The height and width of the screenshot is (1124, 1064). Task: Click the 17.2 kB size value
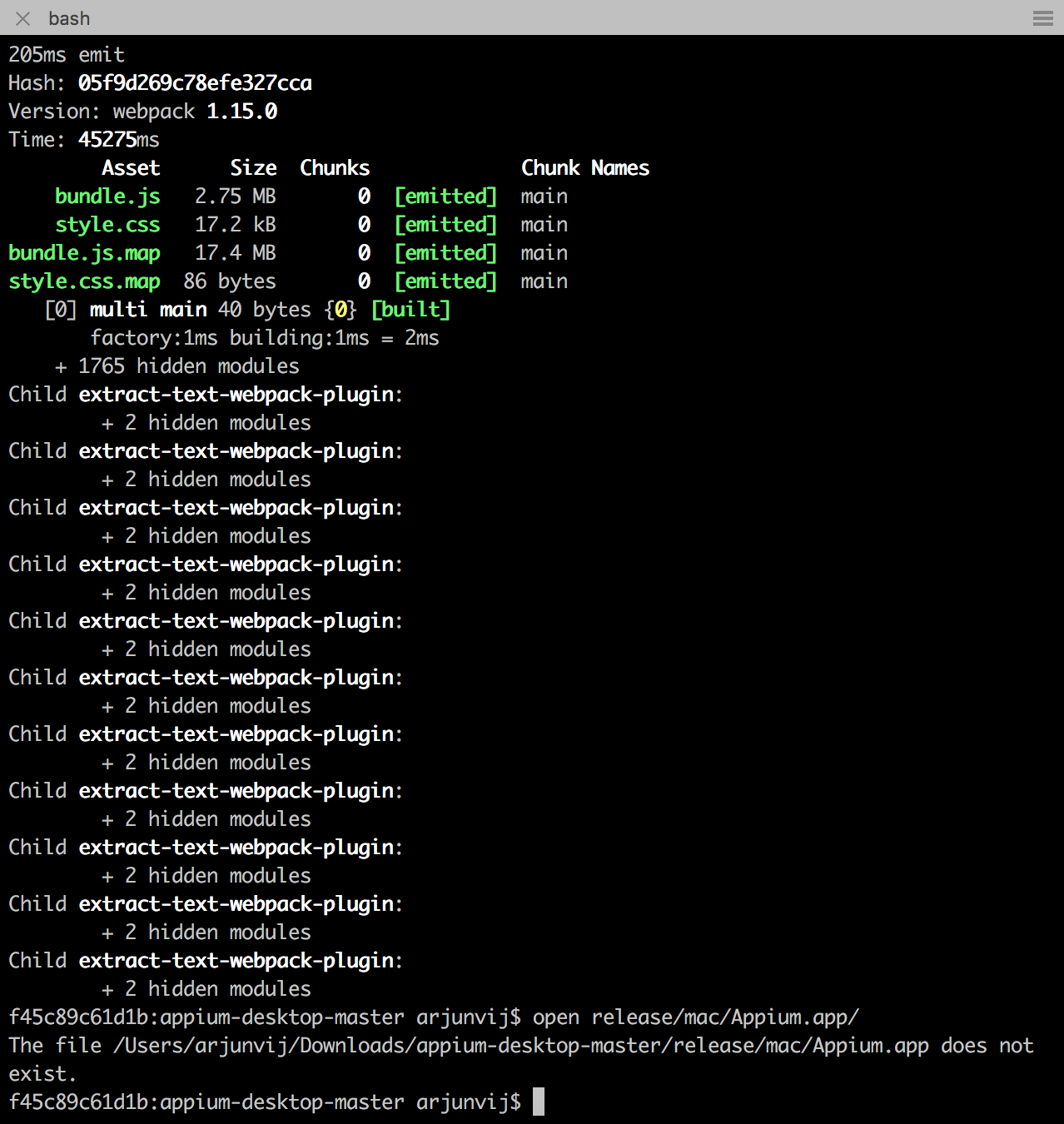[236, 225]
